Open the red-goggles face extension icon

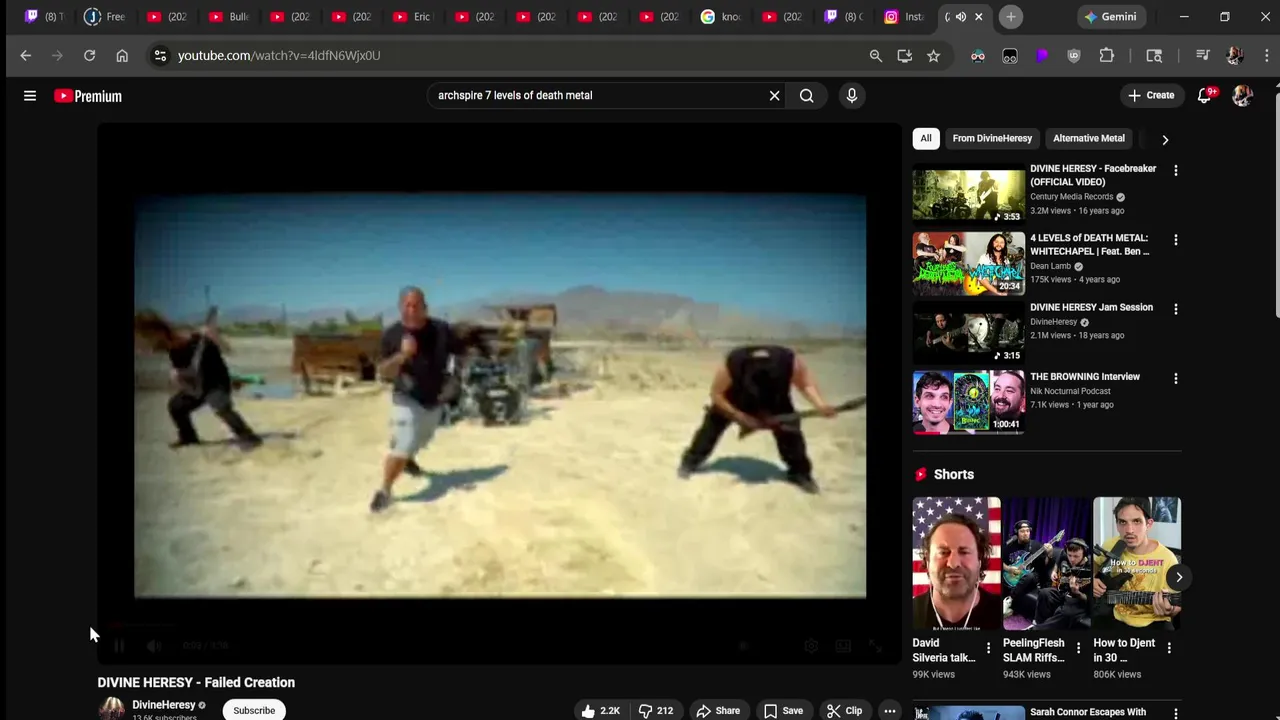978,56
